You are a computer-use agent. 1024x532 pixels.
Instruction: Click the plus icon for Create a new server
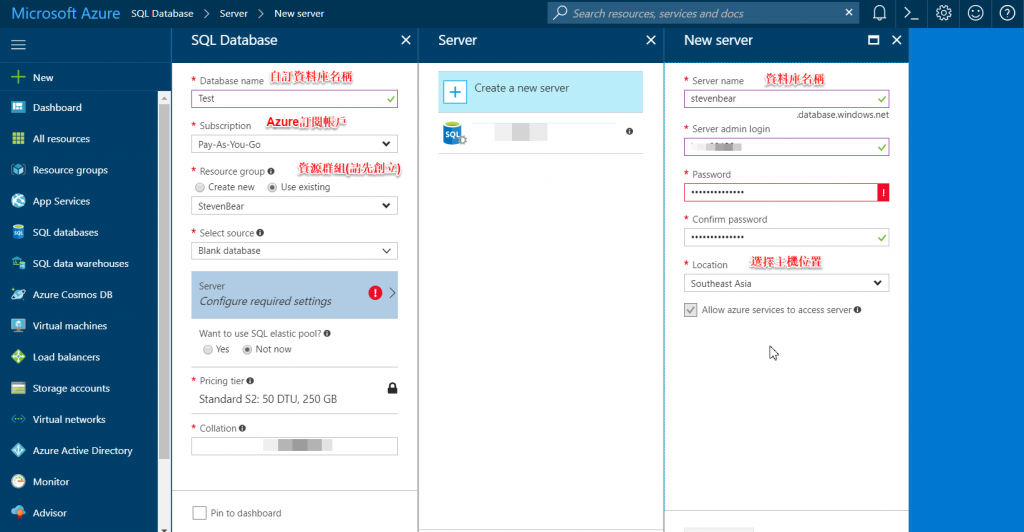click(x=455, y=92)
